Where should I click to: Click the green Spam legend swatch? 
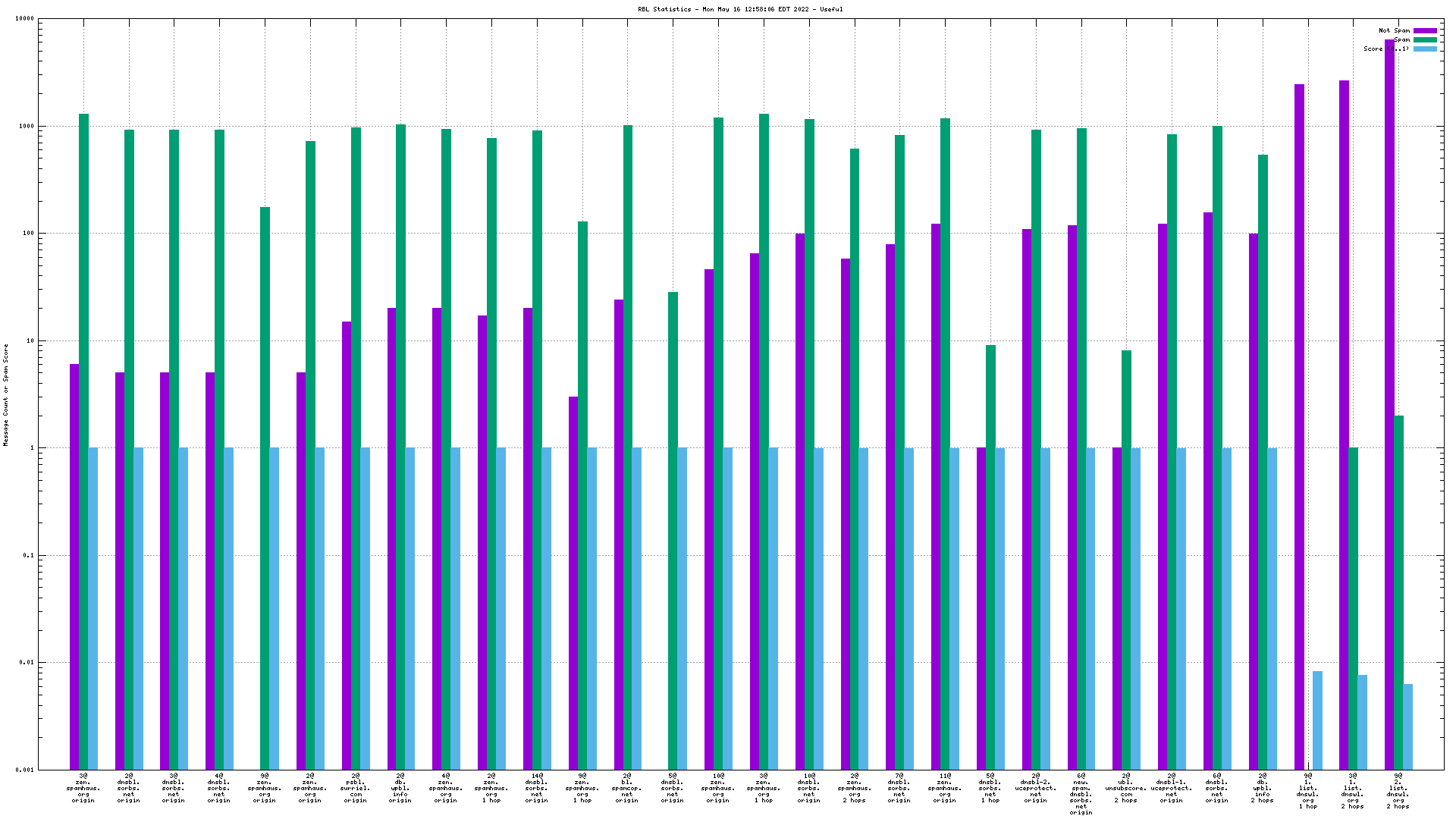point(1425,40)
